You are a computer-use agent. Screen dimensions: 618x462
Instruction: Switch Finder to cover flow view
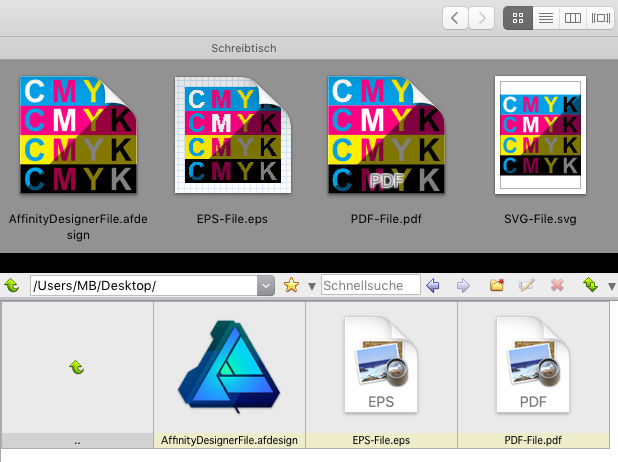(x=600, y=18)
